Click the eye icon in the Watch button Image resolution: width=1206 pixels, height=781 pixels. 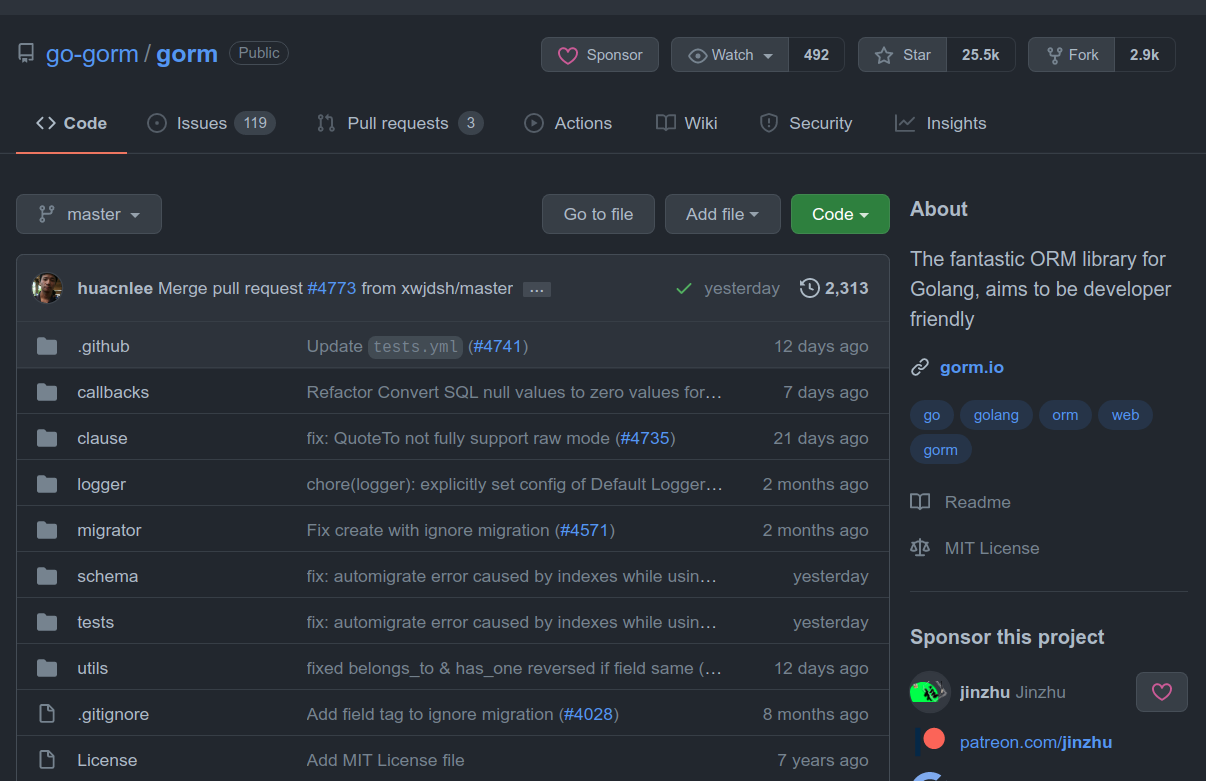(x=698, y=56)
